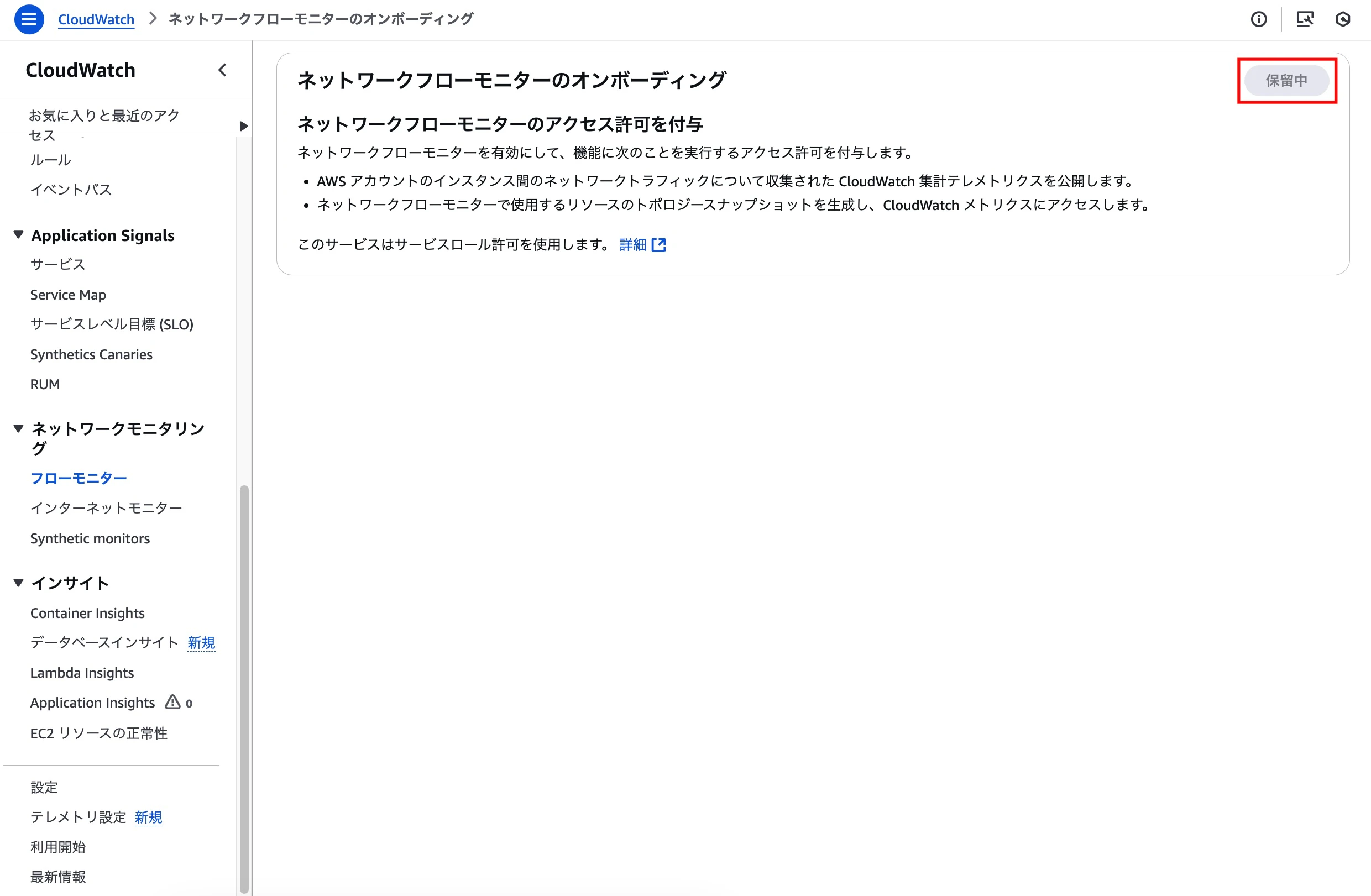Go to Synthetic monitors

coord(90,538)
